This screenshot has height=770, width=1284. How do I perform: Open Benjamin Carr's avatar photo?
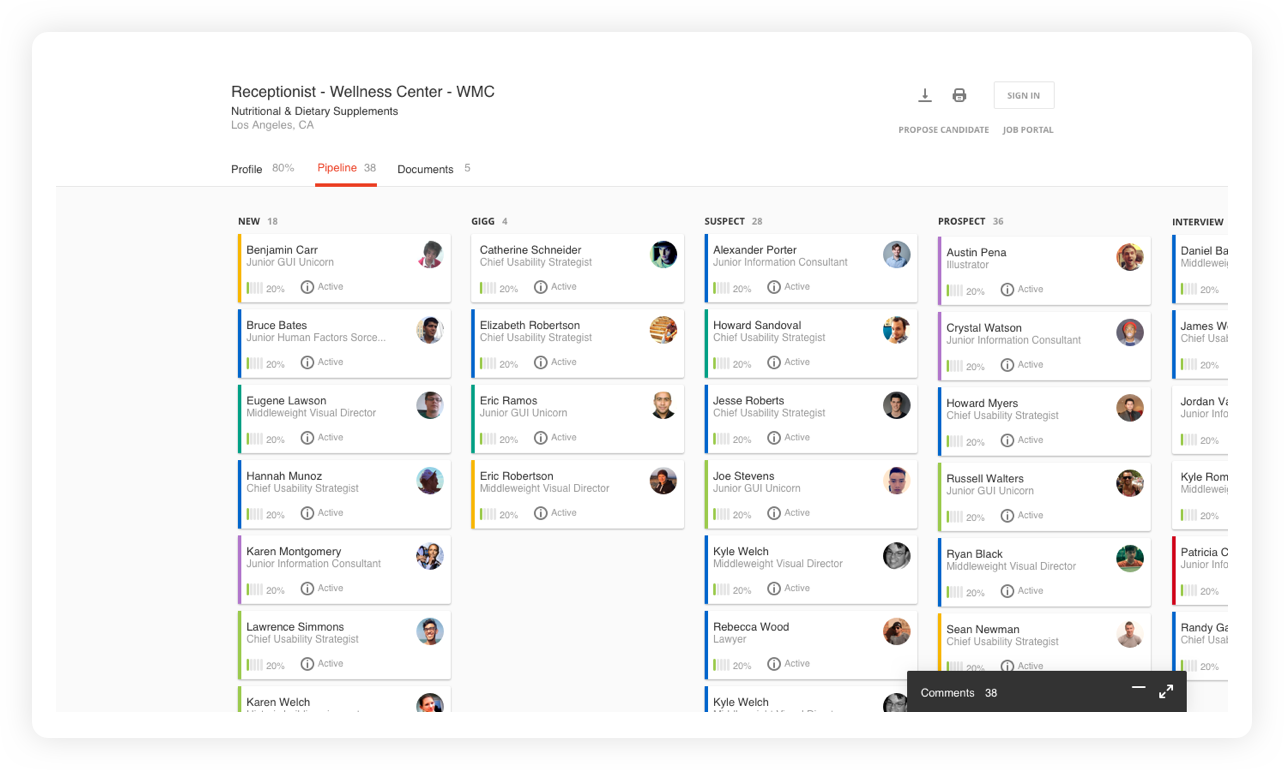pos(430,254)
